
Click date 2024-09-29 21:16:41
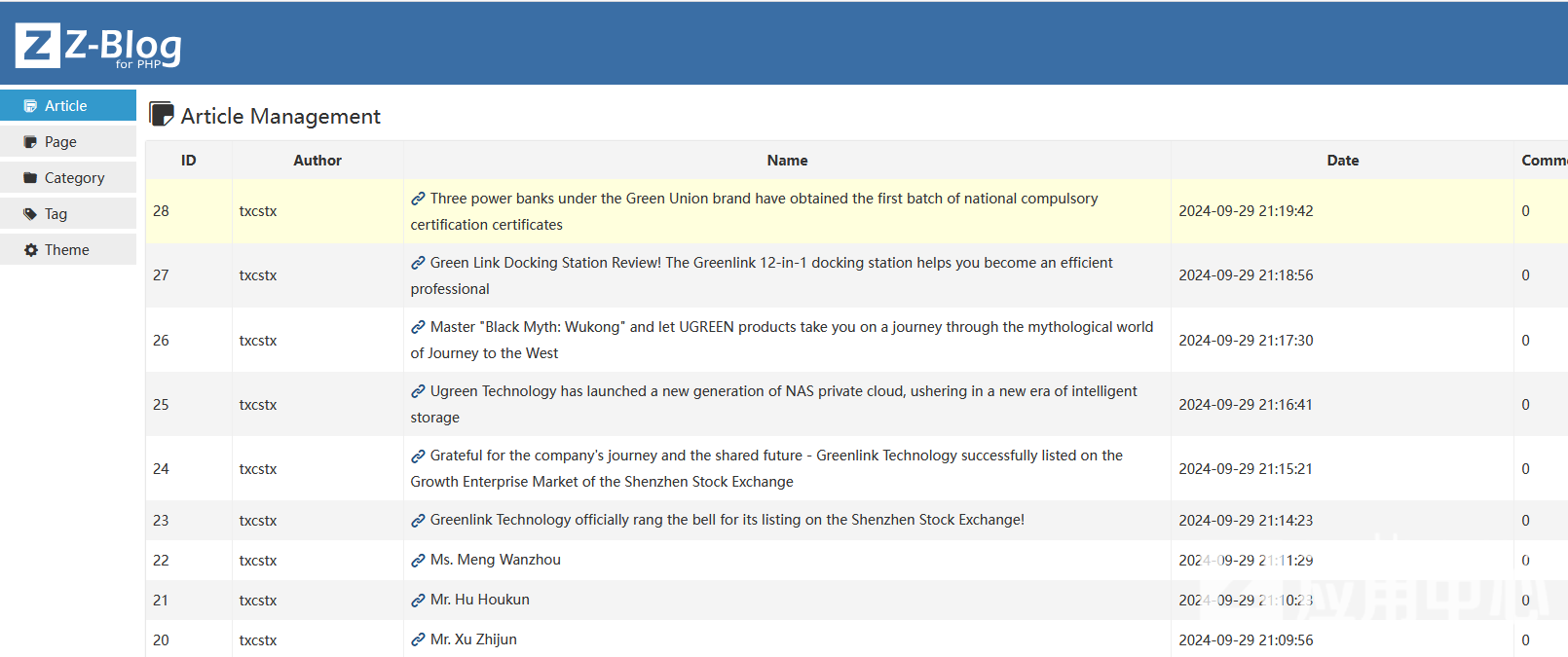click(1246, 405)
